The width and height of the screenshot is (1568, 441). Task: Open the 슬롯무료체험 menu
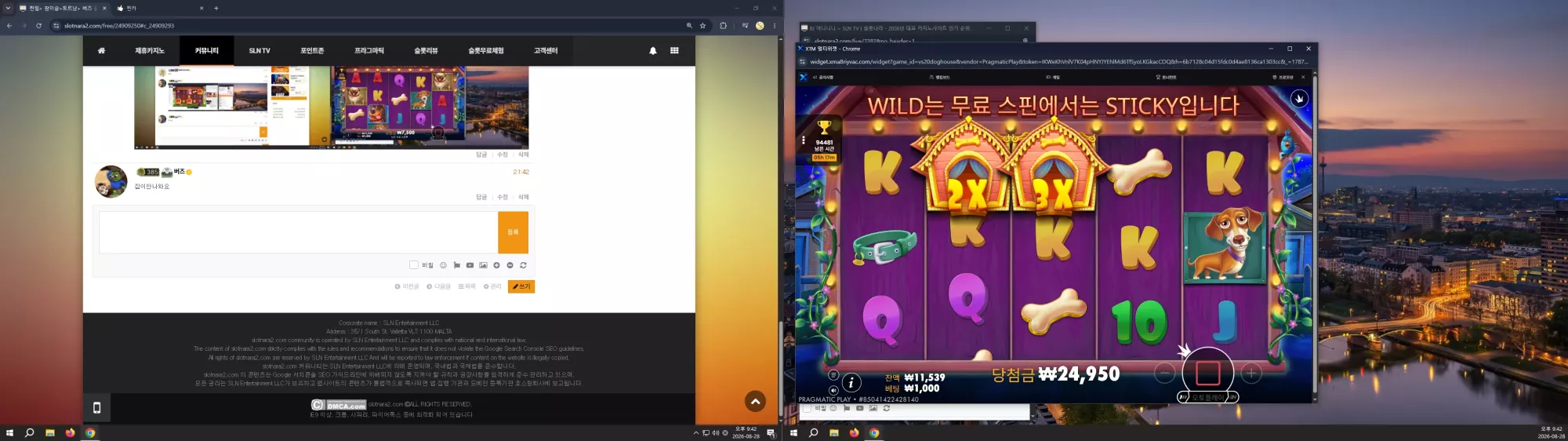tap(486, 50)
